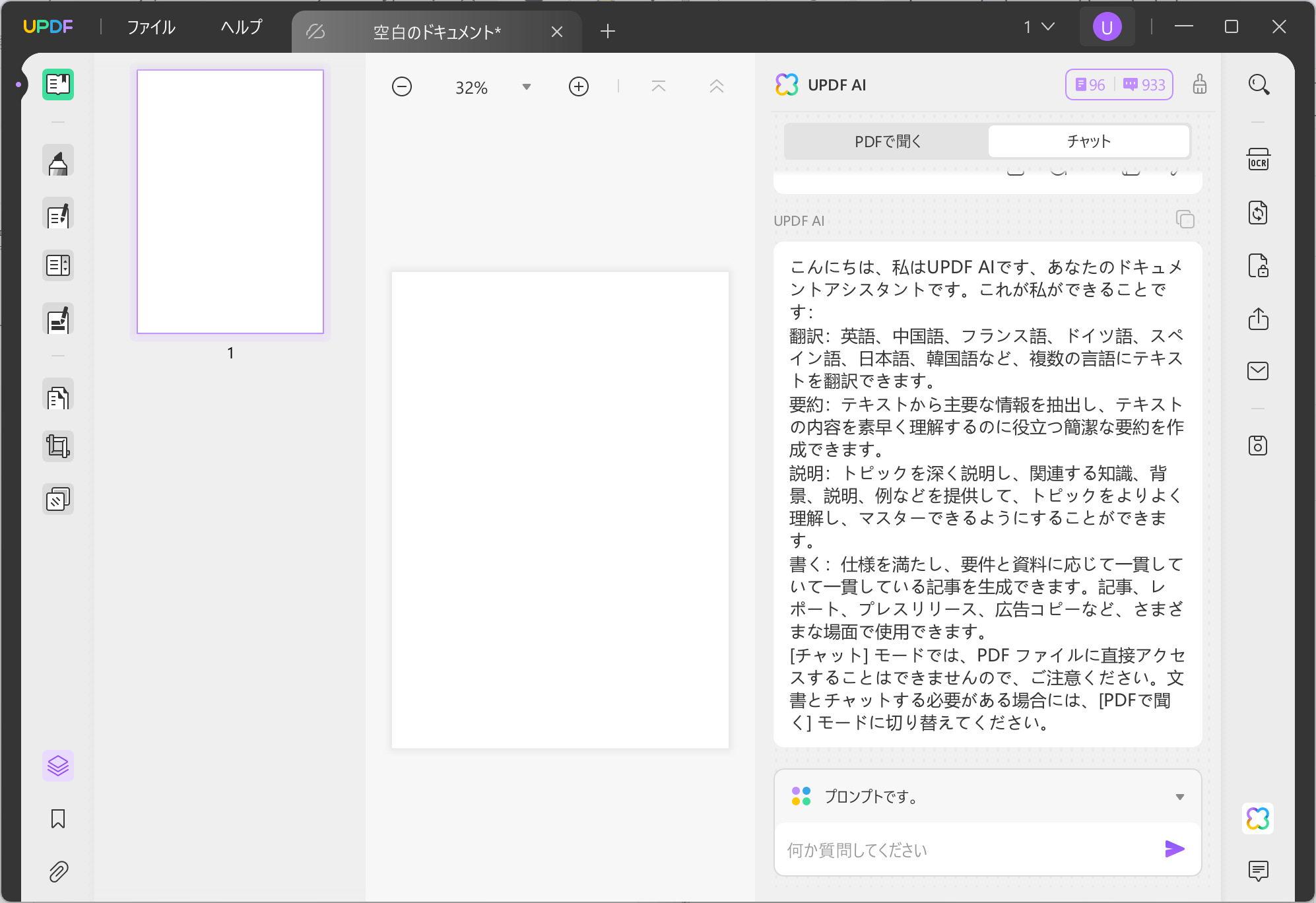Screen dimensions: 1316x903
Task: Clear the AI chat history broom
Action: coord(1200,84)
